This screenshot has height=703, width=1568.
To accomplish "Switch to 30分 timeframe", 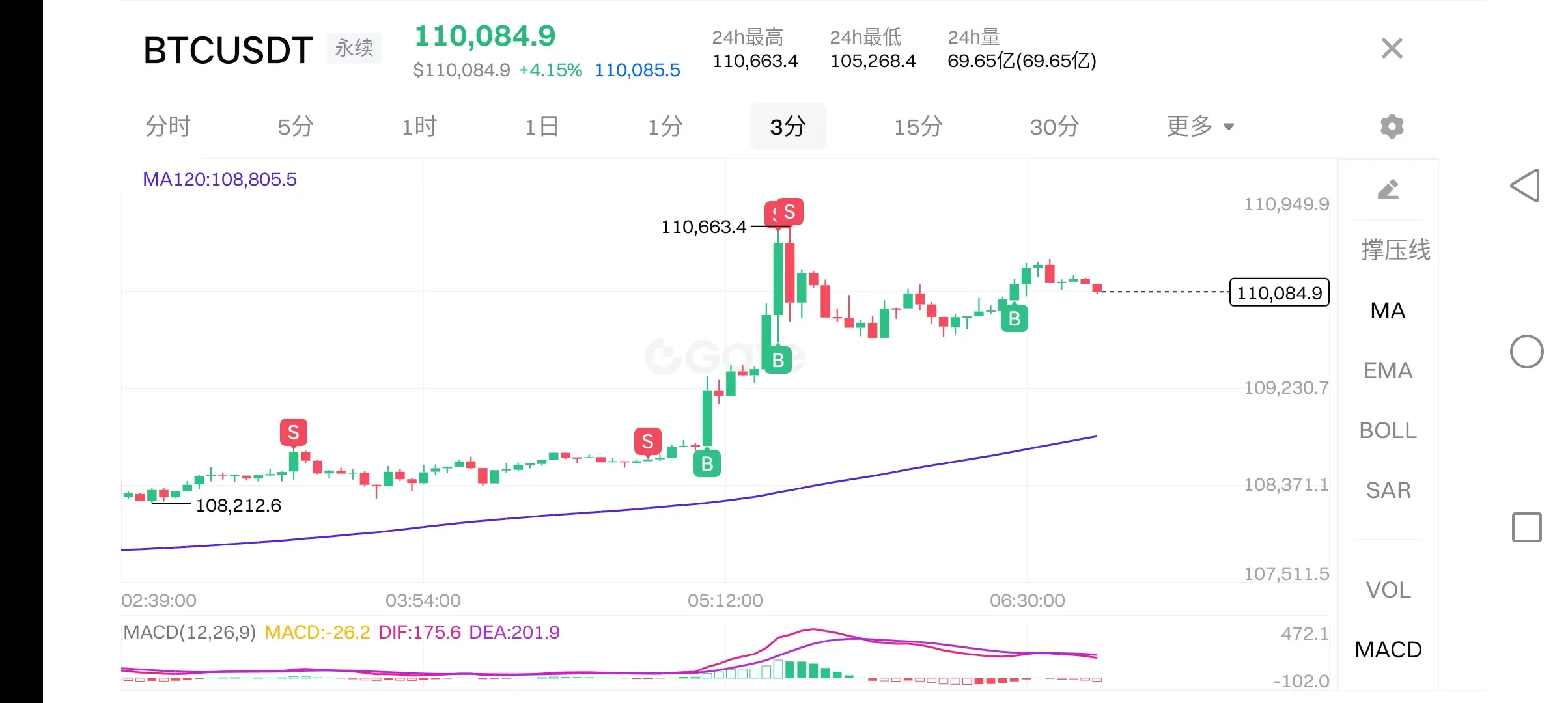I will pyautogui.click(x=1054, y=126).
